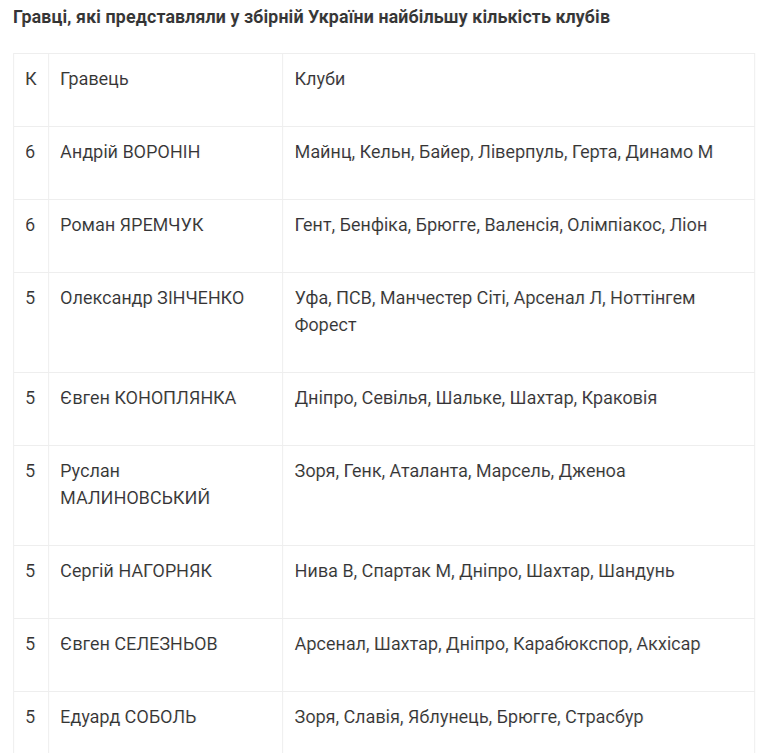Click player name Олександр ЗІНЧЕНКО
The height and width of the screenshot is (753, 764).
(x=152, y=298)
